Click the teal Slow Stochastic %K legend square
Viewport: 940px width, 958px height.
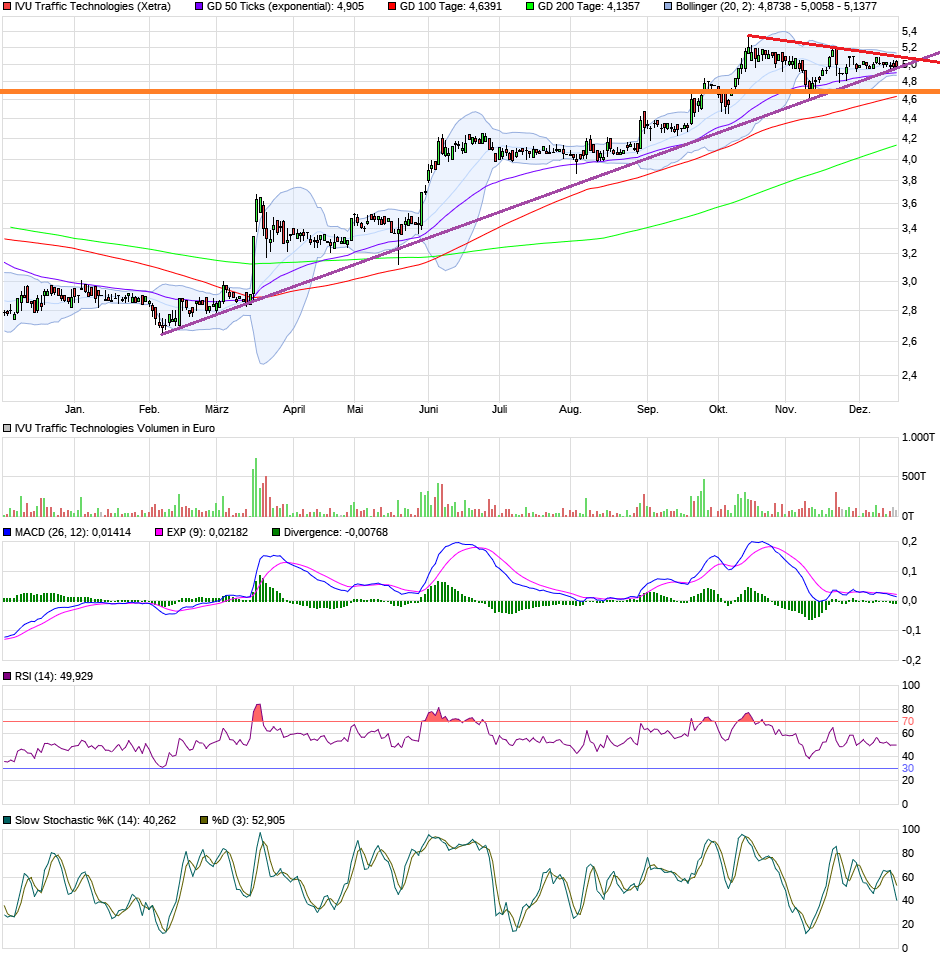(7, 821)
